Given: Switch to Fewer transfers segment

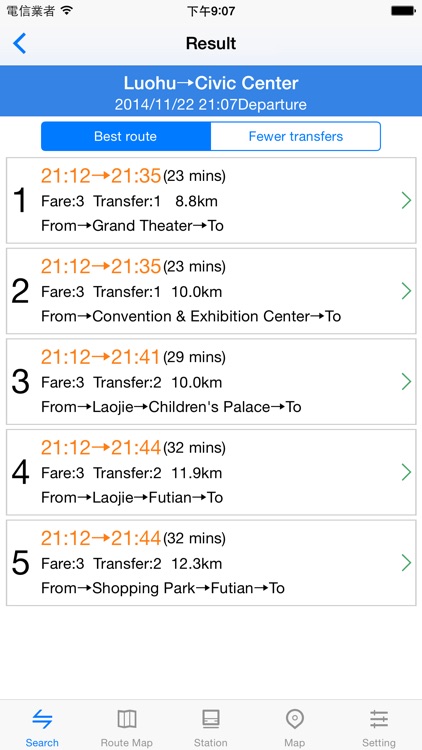Looking at the screenshot, I should click(x=296, y=136).
